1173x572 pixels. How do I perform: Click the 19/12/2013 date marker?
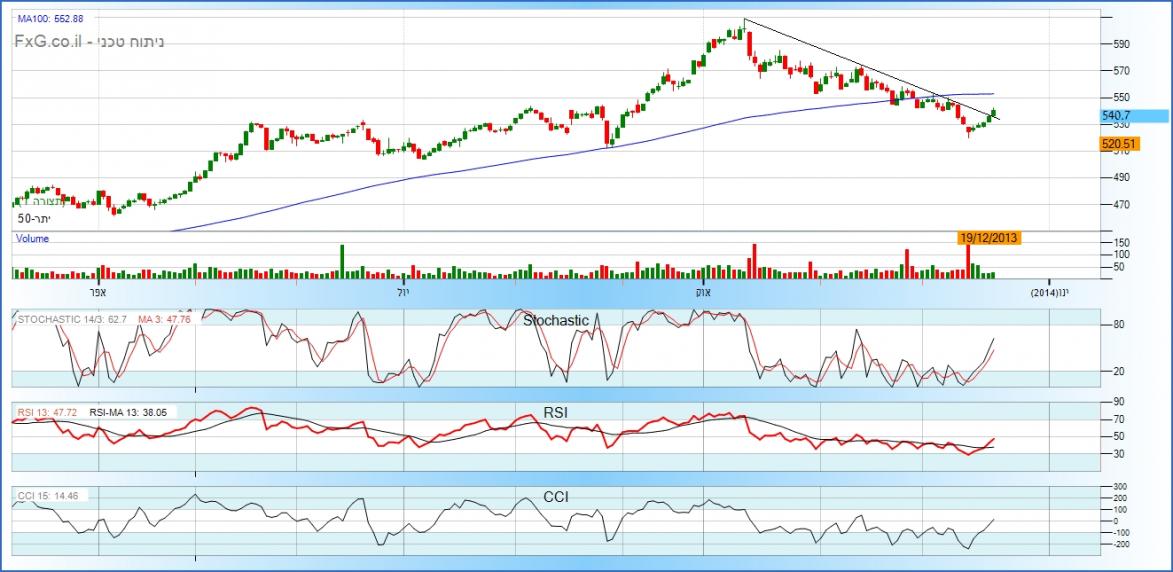[988, 238]
